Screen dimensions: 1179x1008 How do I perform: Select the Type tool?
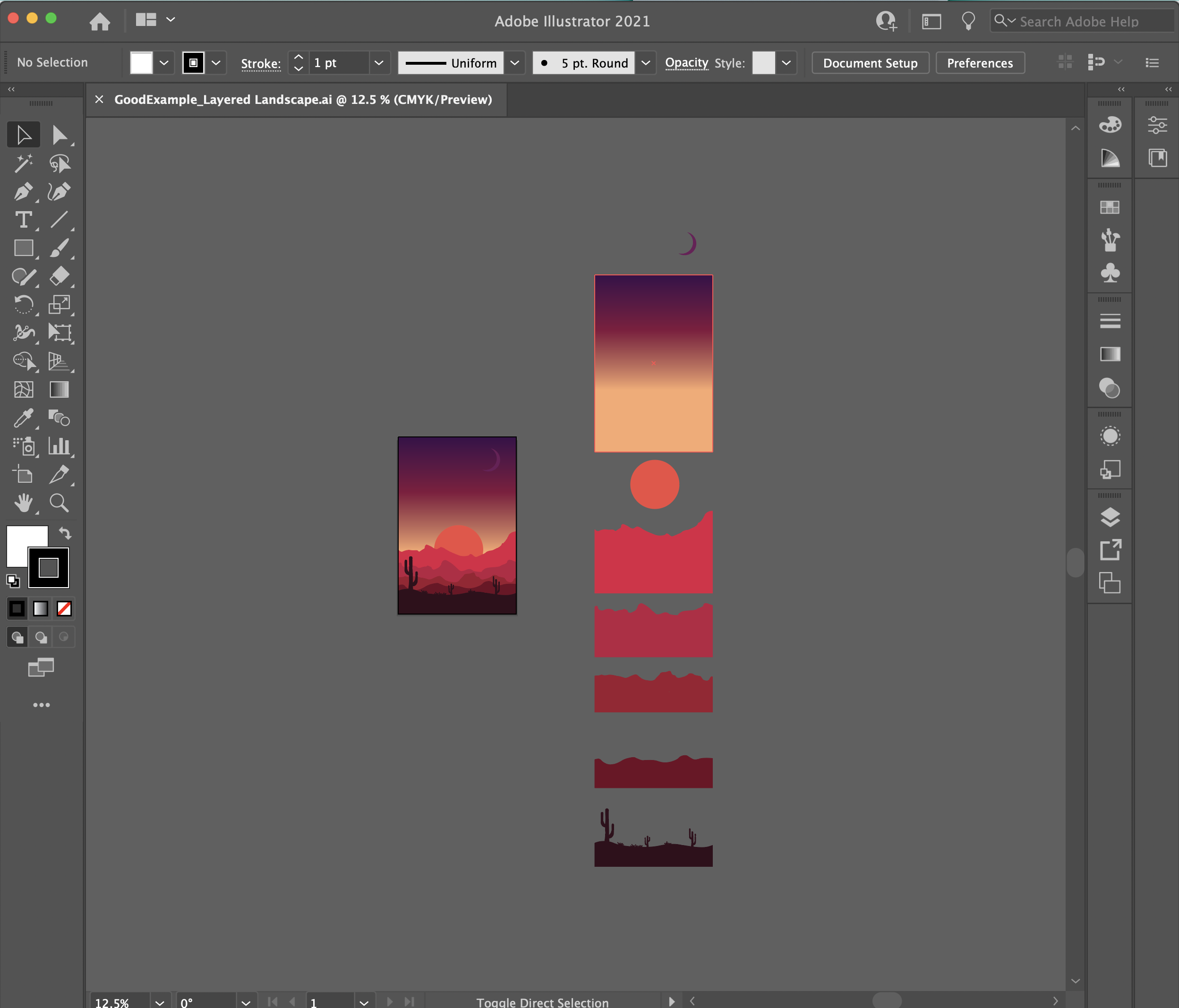[x=23, y=220]
